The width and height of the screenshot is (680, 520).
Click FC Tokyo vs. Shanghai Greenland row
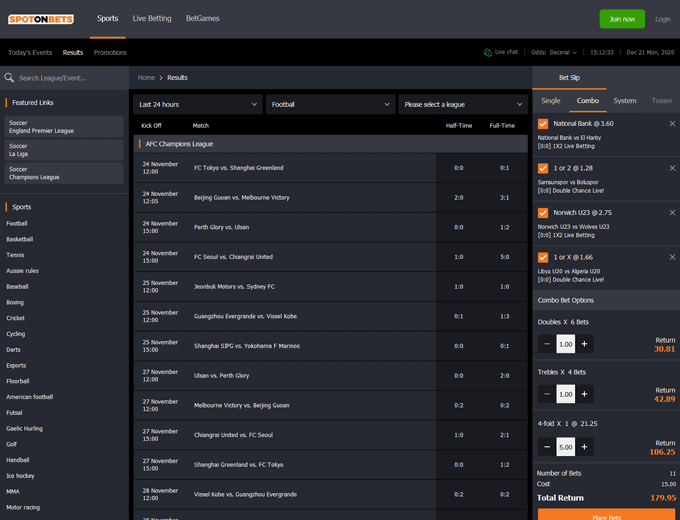coord(330,168)
